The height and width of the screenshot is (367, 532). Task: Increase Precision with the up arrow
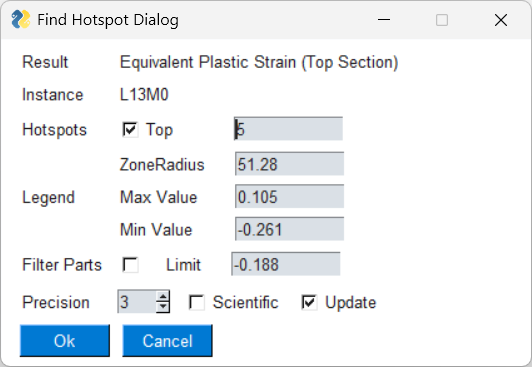pos(163,296)
